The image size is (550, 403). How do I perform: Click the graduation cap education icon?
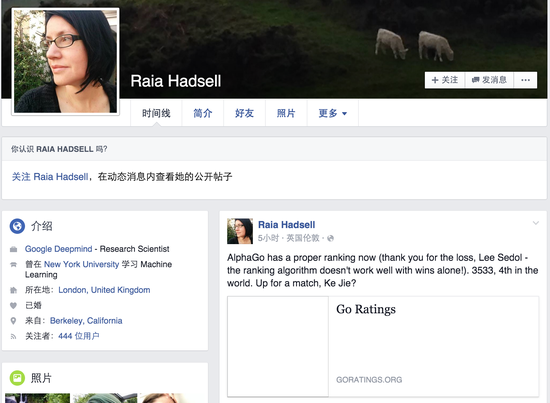pos(13,264)
